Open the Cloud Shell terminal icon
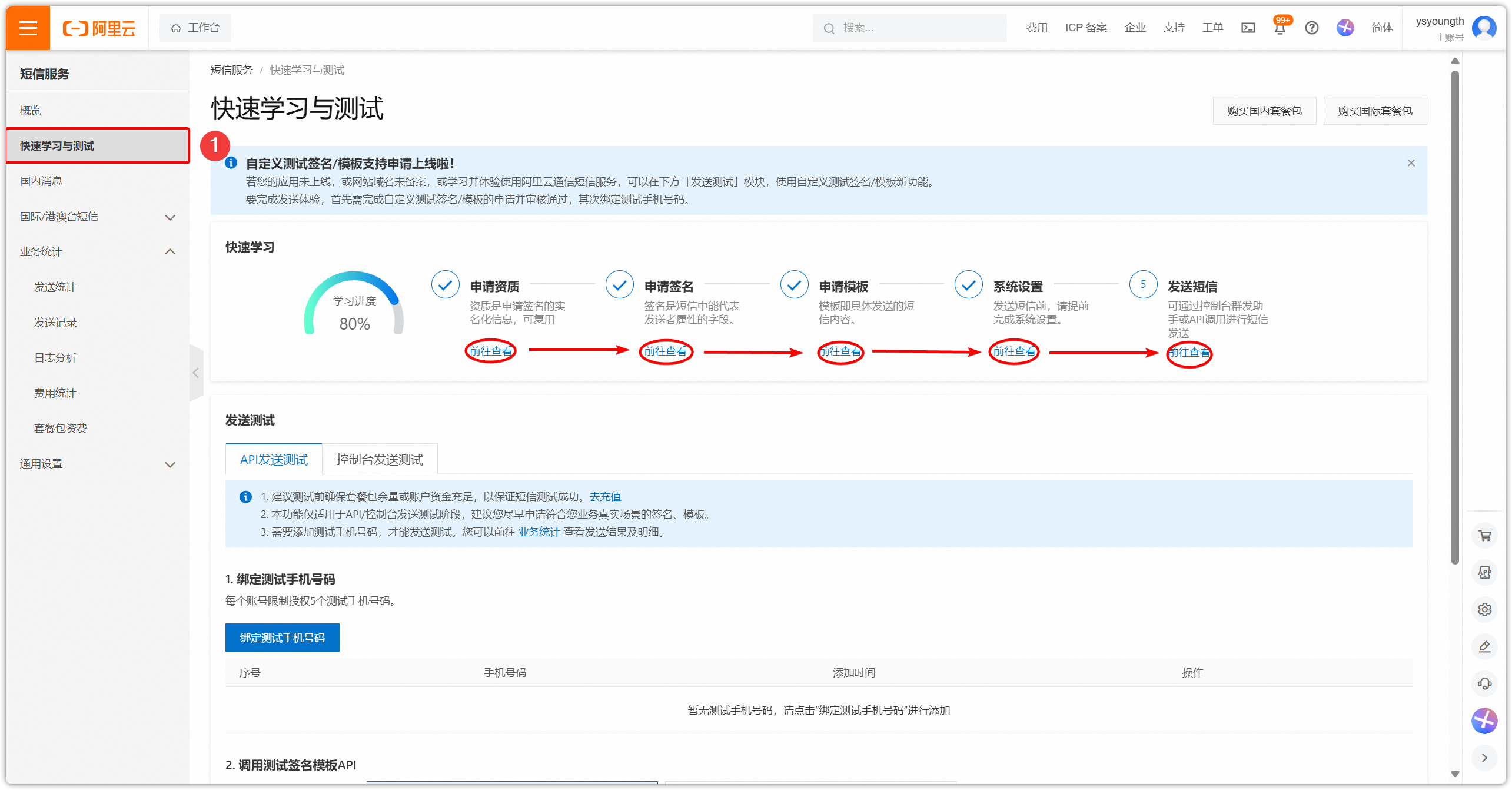Screen dimensions: 1512x790 point(1248,28)
